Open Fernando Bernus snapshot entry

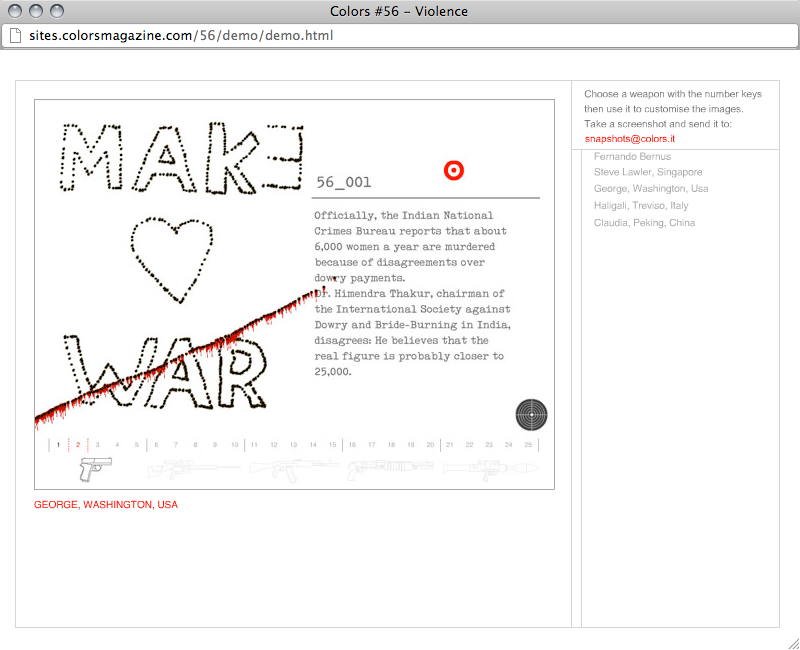pos(632,157)
